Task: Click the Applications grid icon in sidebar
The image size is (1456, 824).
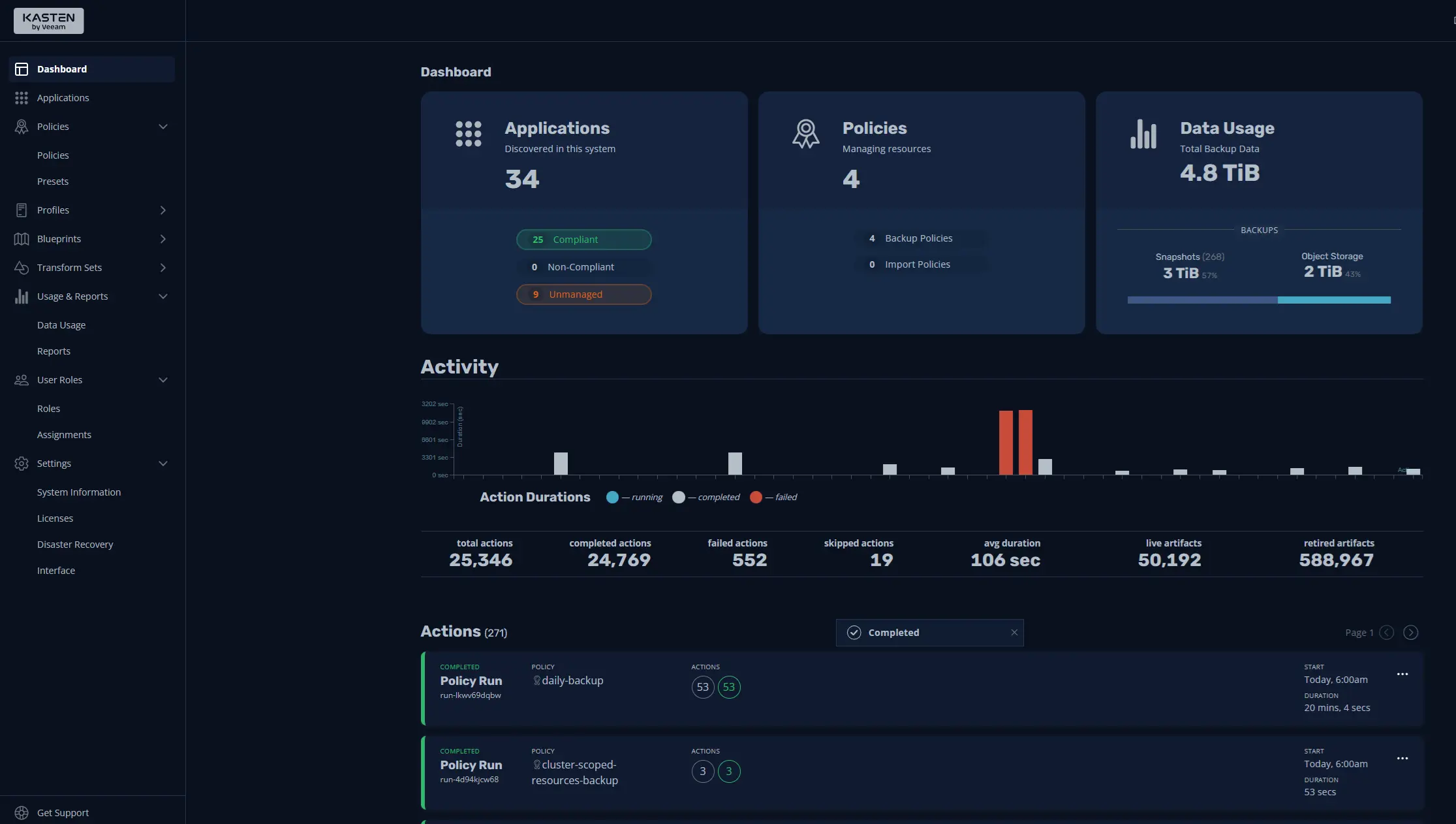Action: (22, 98)
